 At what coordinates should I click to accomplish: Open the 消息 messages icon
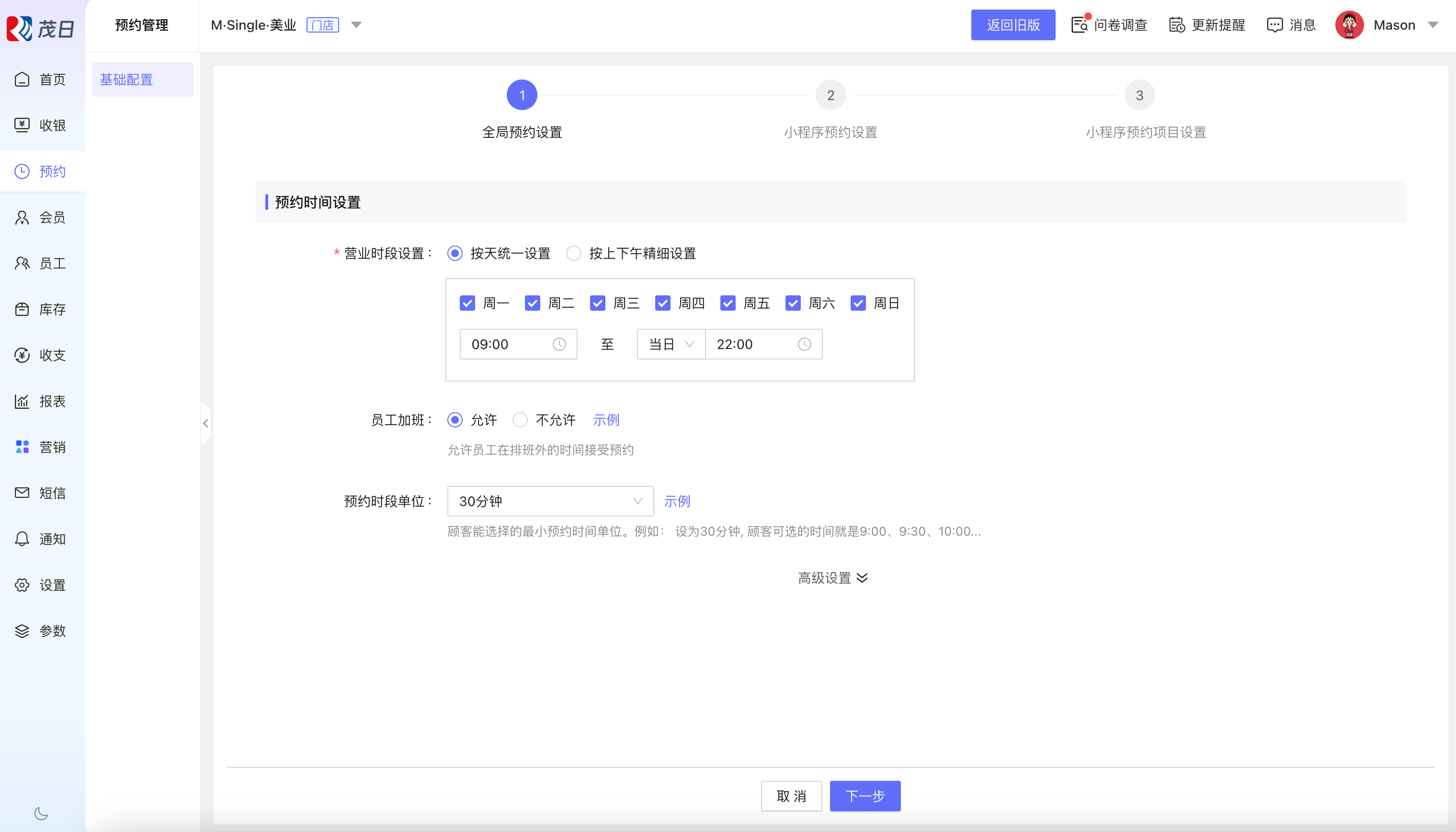pos(1274,25)
